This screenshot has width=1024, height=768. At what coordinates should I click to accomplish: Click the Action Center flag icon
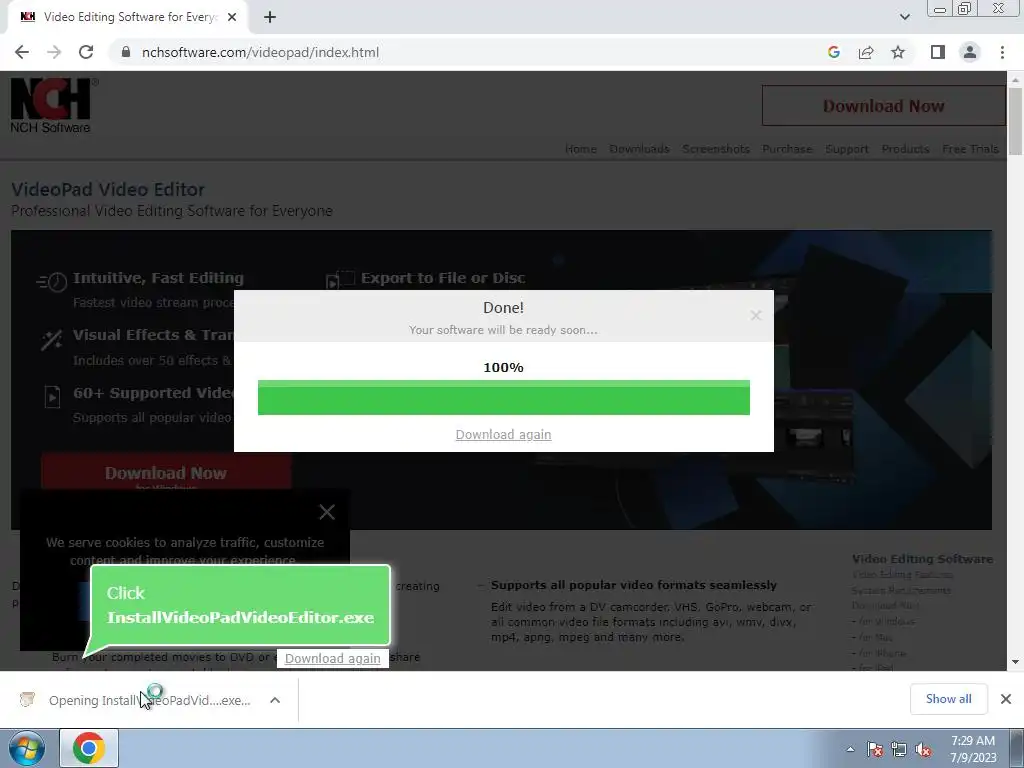click(874, 749)
